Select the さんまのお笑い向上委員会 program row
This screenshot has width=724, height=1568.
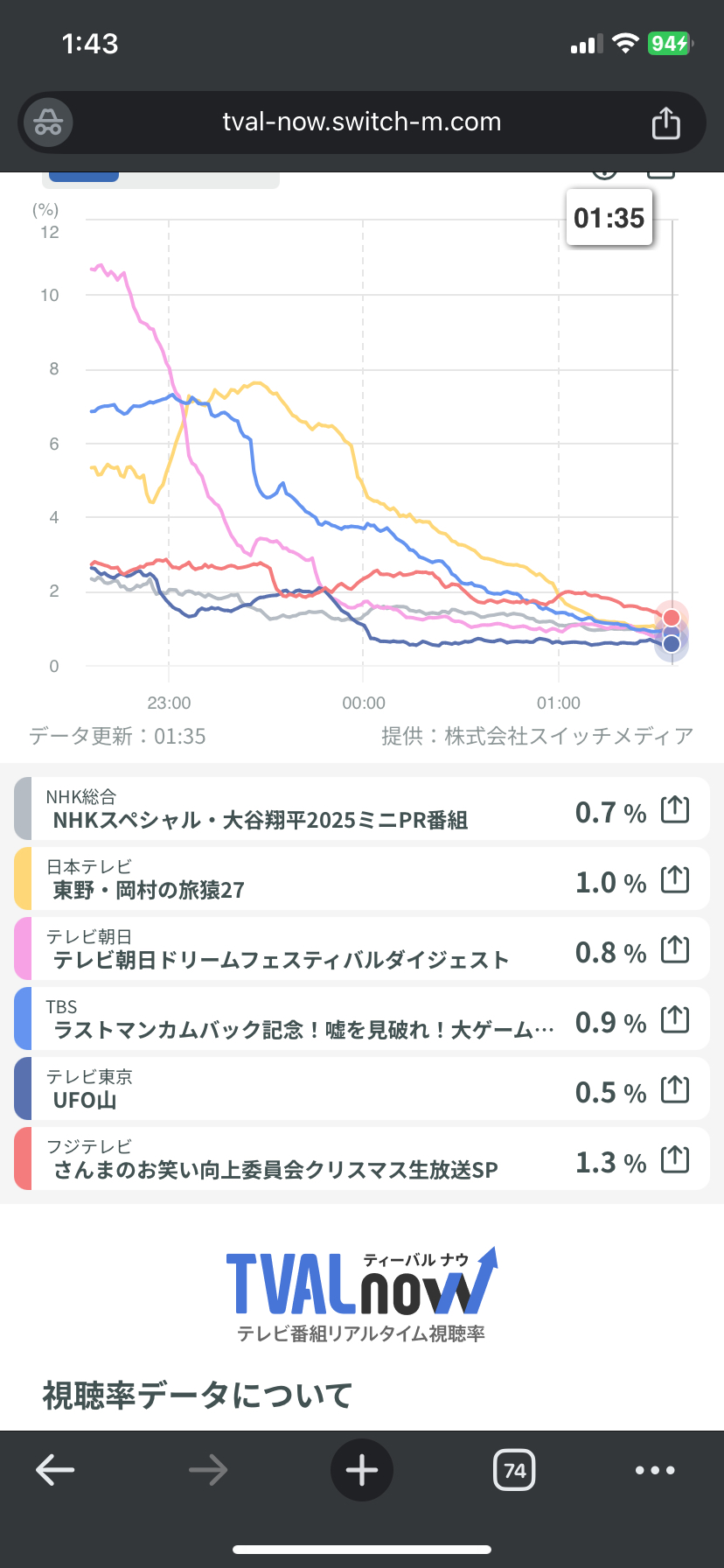coord(275,1170)
